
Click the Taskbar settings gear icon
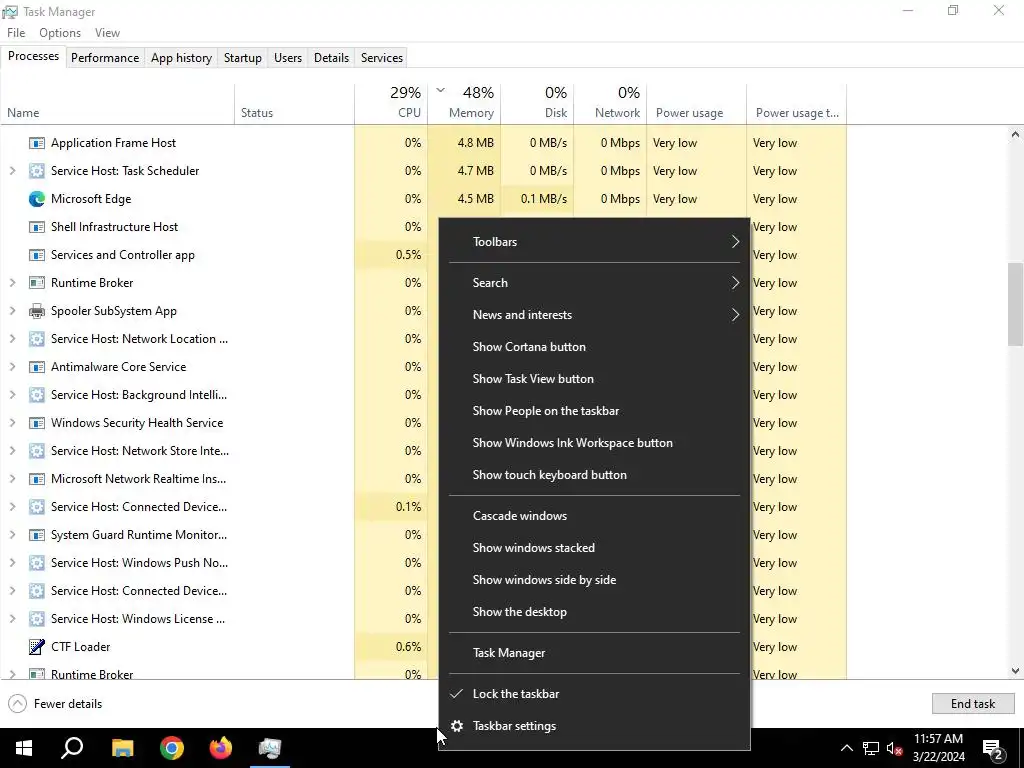pyautogui.click(x=457, y=726)
